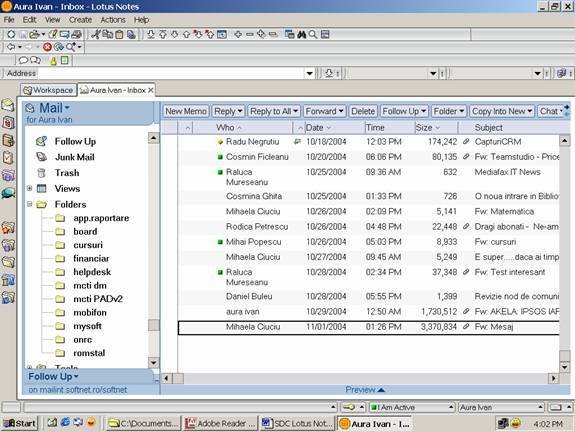Click the red Stop icon in navigation toolbar
The width and height of the screenshot is (575, 432).
pyautogui.click(x=47, y=47)
